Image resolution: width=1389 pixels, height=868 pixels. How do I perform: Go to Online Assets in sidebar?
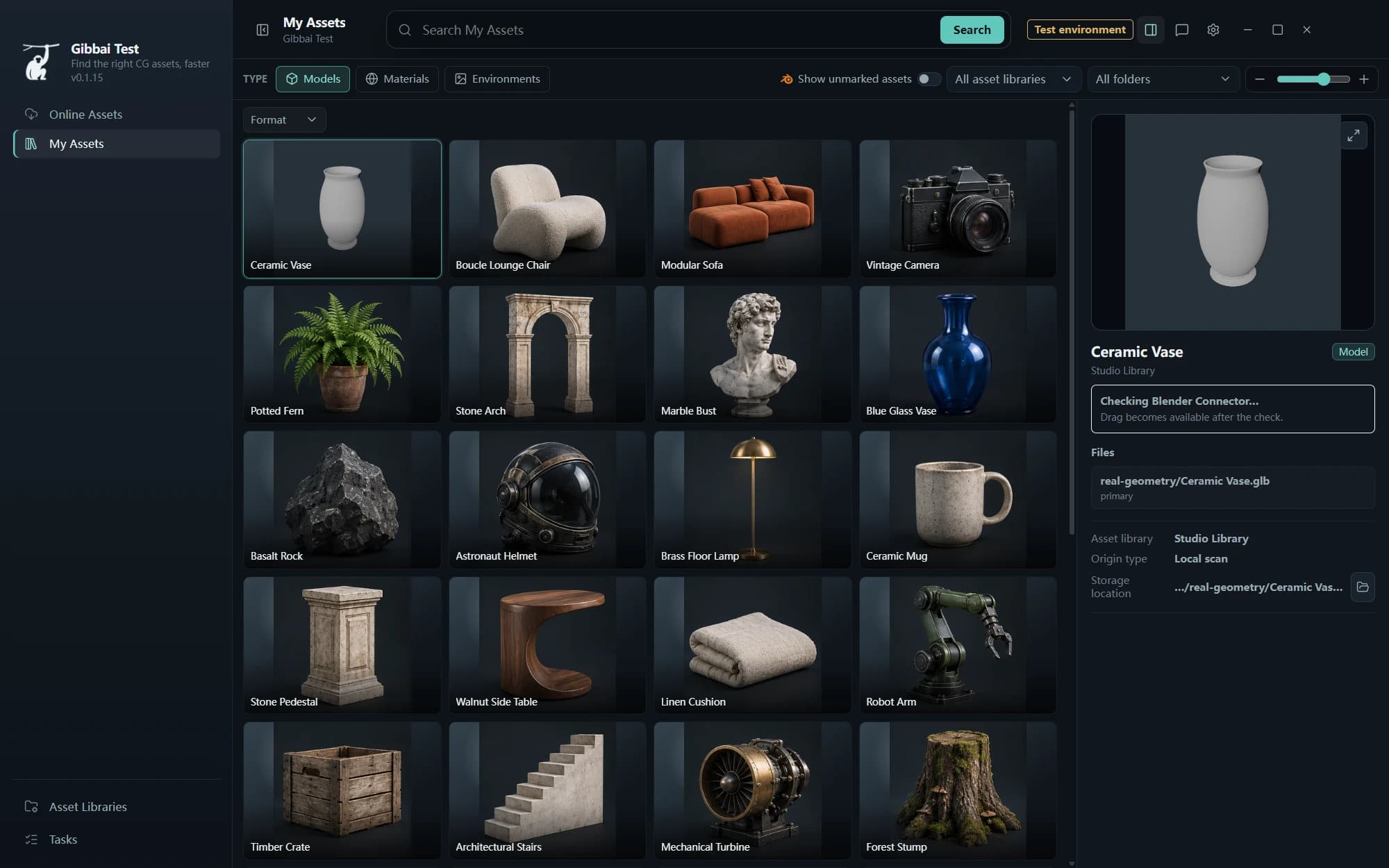[117, 115]
